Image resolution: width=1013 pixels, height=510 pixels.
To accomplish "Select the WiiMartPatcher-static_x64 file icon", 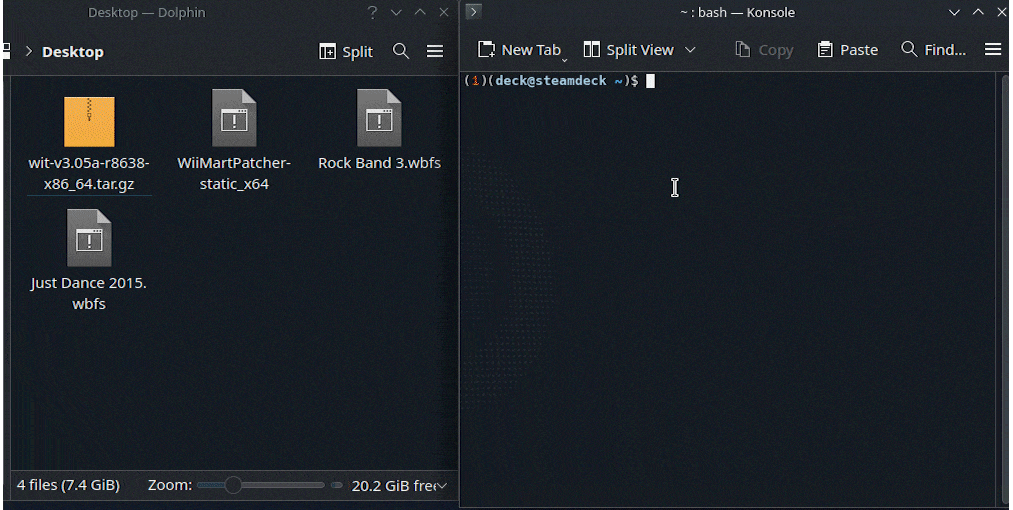I will coord(234,119).
